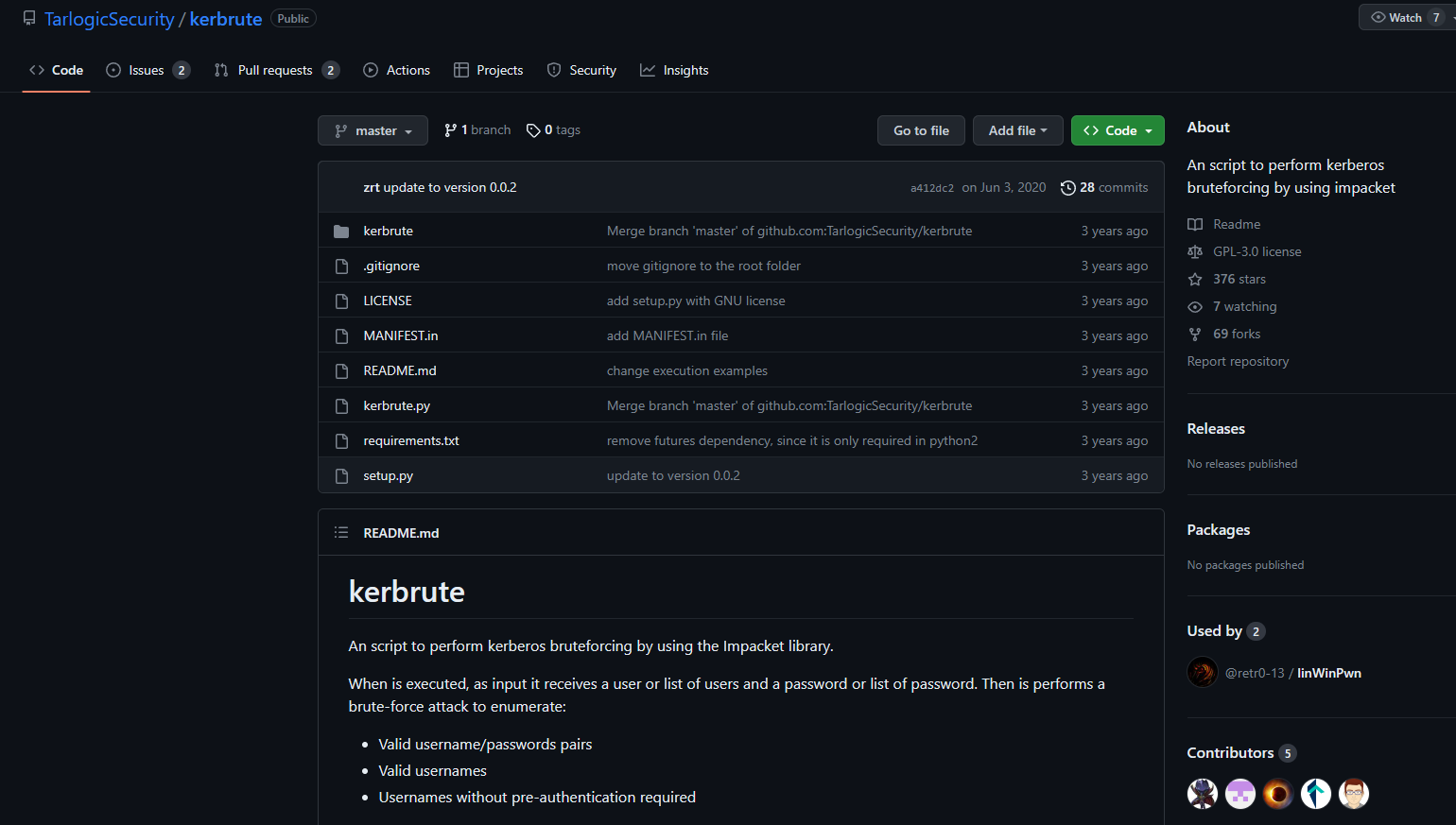The height and width of the screenshot is (825, 1456).
Task: Open the kerbrute.py file
Action: tap(396, 406)
